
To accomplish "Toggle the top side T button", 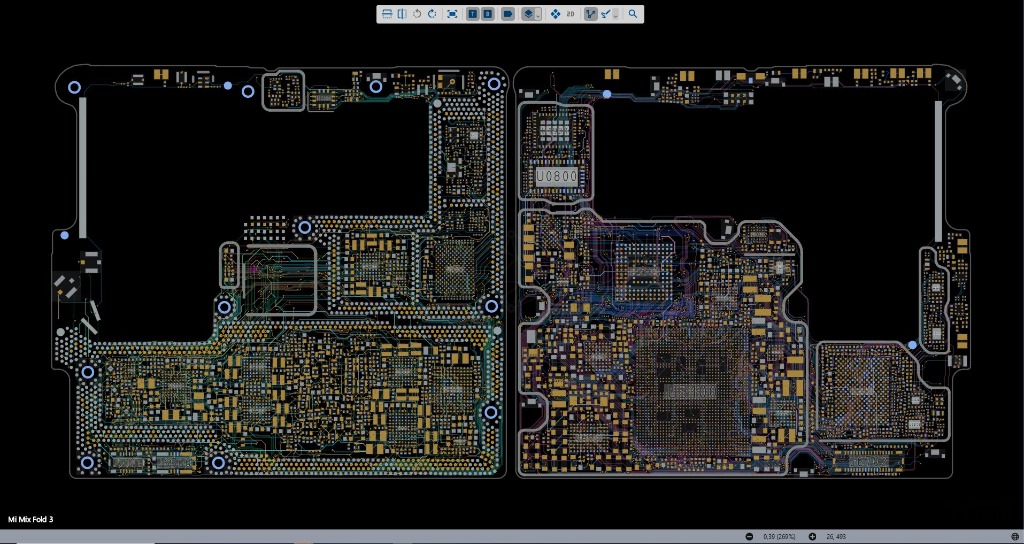I will 472,14.
